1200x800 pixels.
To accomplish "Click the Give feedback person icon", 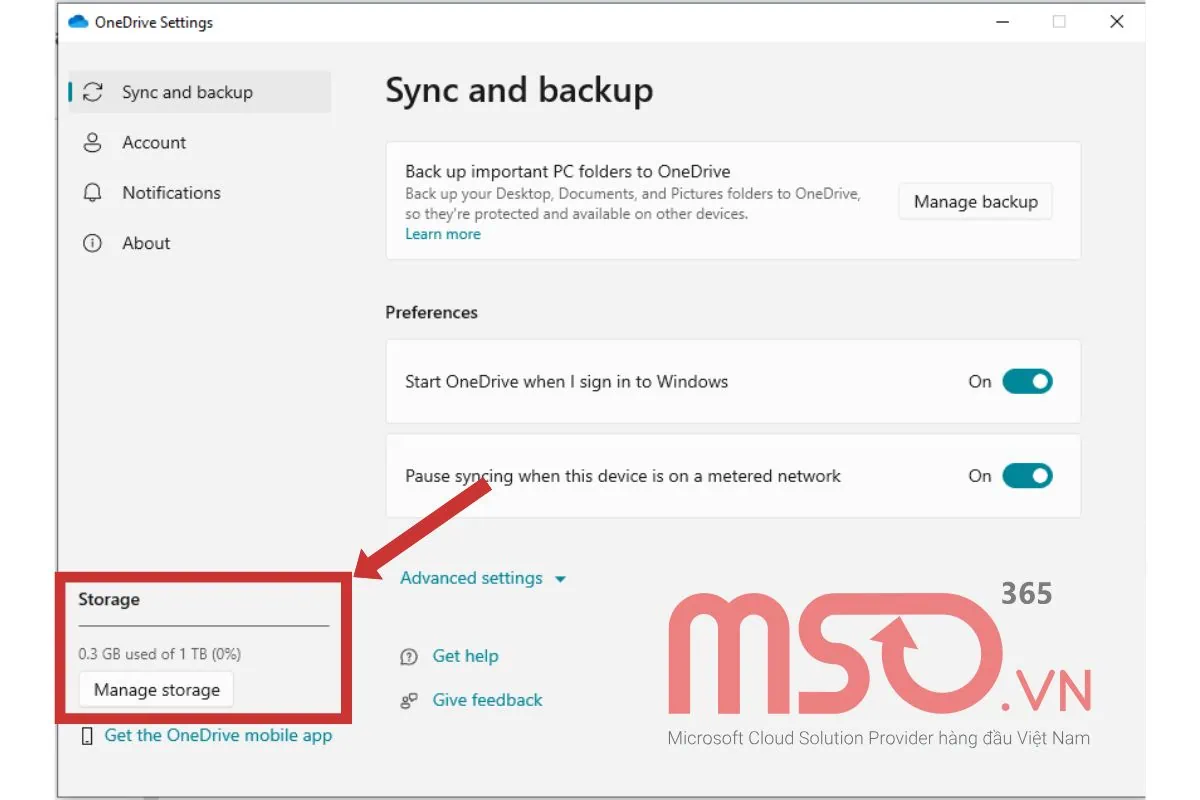I will [x=408, y=701].
